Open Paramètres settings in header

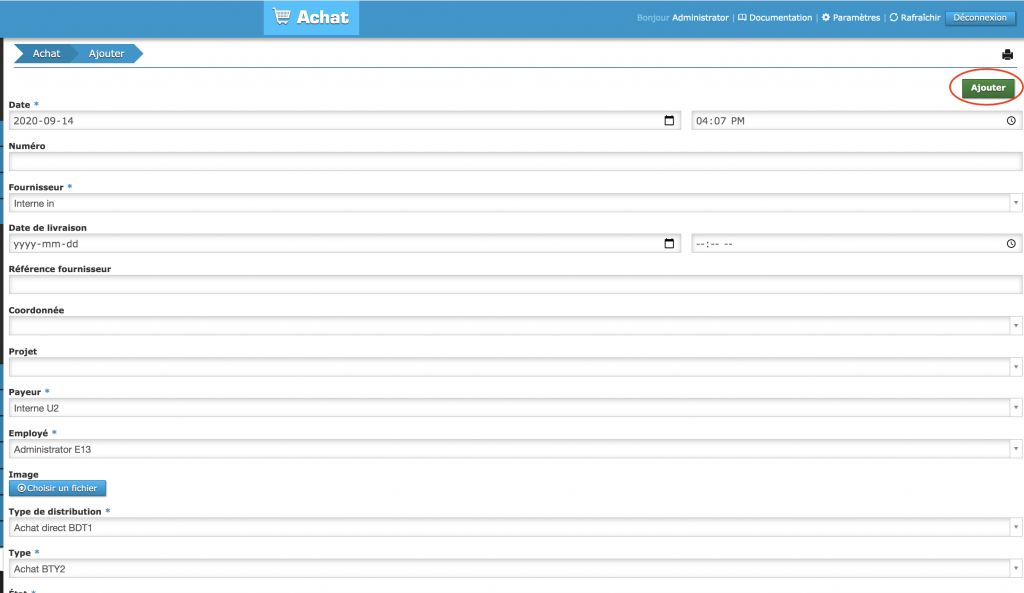tap(850, 18)
